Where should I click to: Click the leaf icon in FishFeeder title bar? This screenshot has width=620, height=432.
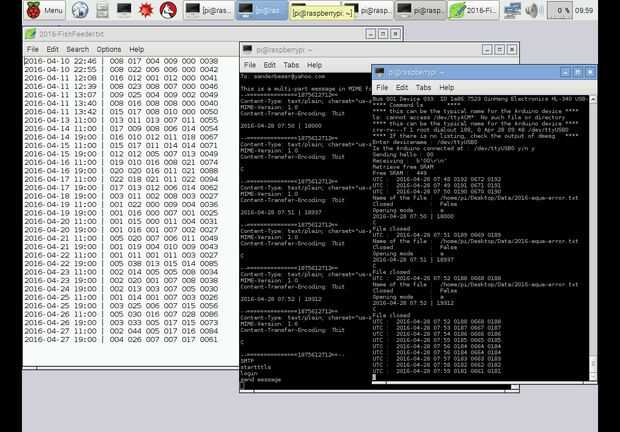pyautogui.click(x=30, y=34)
